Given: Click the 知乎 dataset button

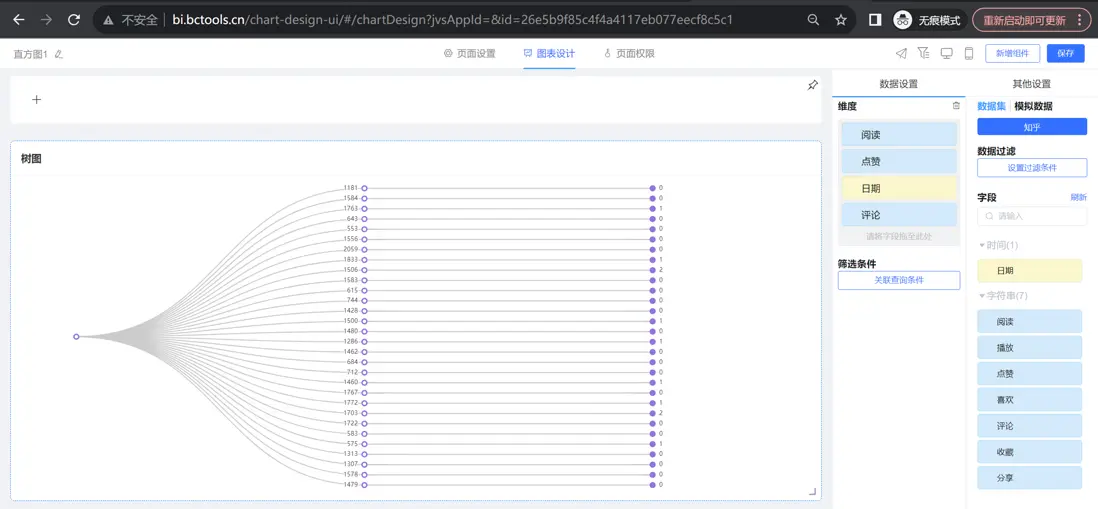Looking at the screenshot, I should (1031, 127).
